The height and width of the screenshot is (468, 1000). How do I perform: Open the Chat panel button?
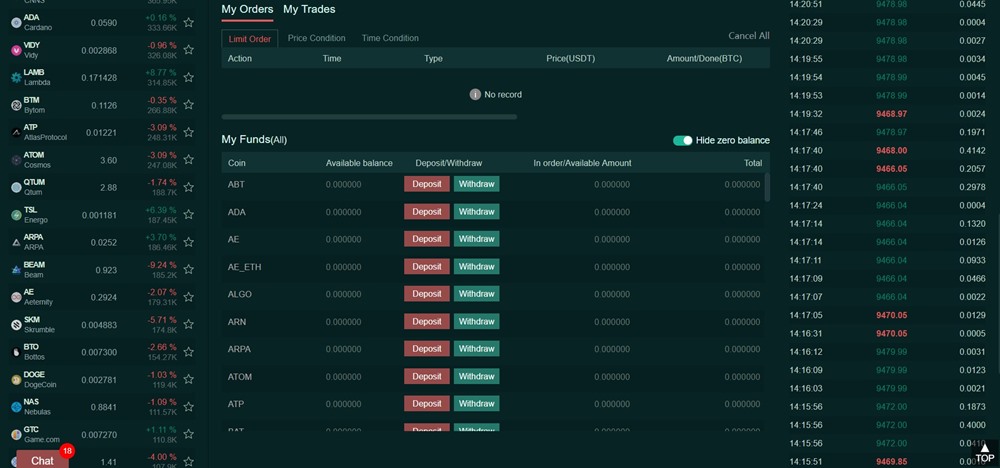pyautogui.click(x=42, y=460)
